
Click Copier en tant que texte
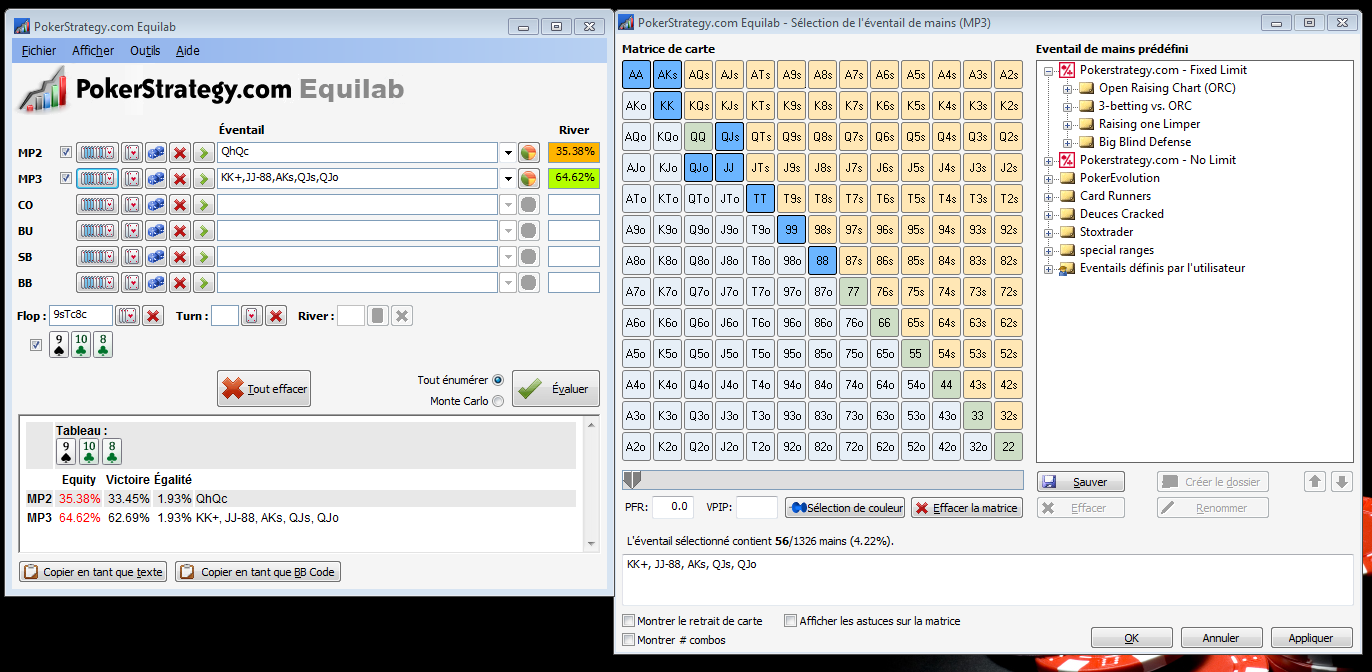tap(93, 572)
